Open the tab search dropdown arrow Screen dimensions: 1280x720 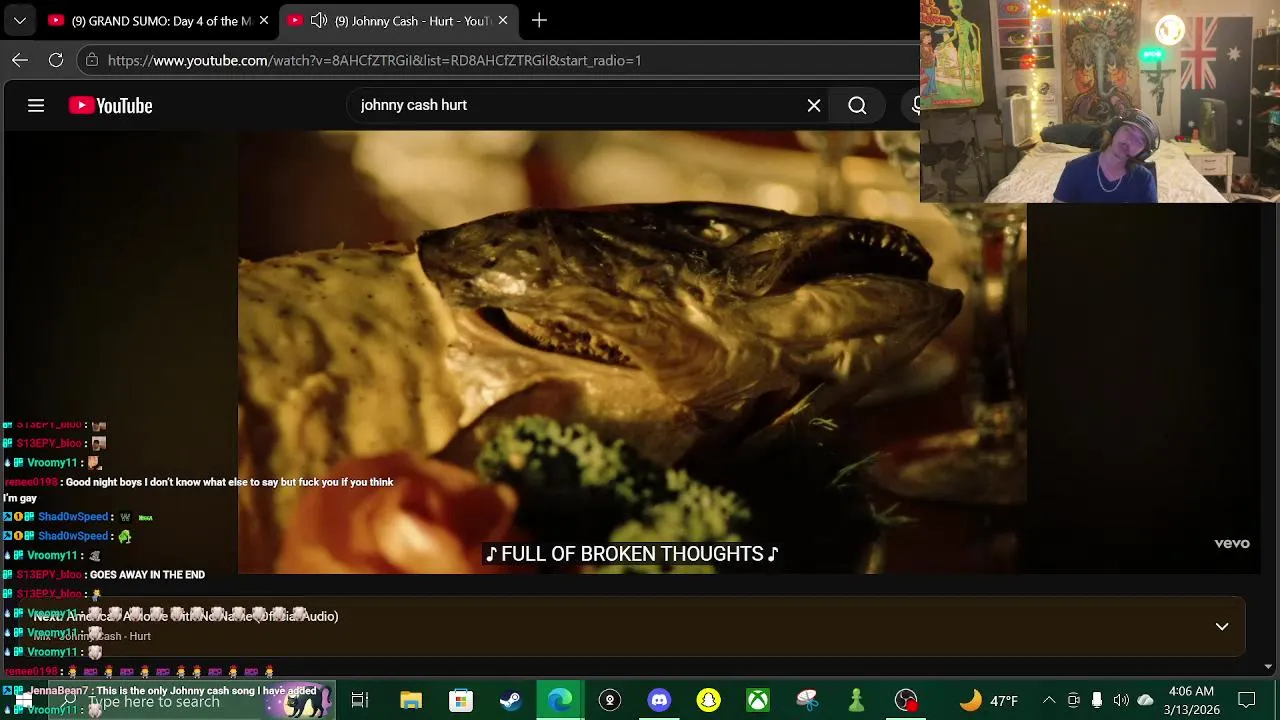tap(19, 20)
